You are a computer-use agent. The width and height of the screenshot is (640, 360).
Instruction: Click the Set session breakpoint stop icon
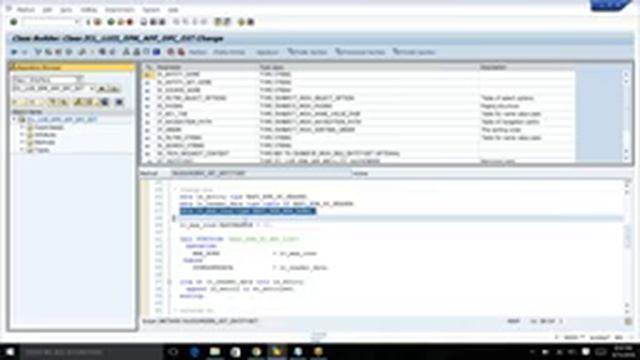click(x=171, y=52)
